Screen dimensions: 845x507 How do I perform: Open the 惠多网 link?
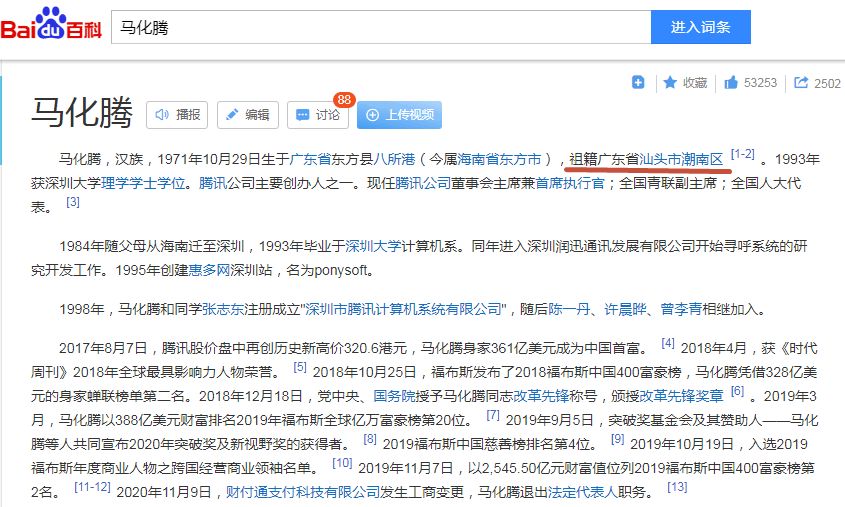point(209,270)
